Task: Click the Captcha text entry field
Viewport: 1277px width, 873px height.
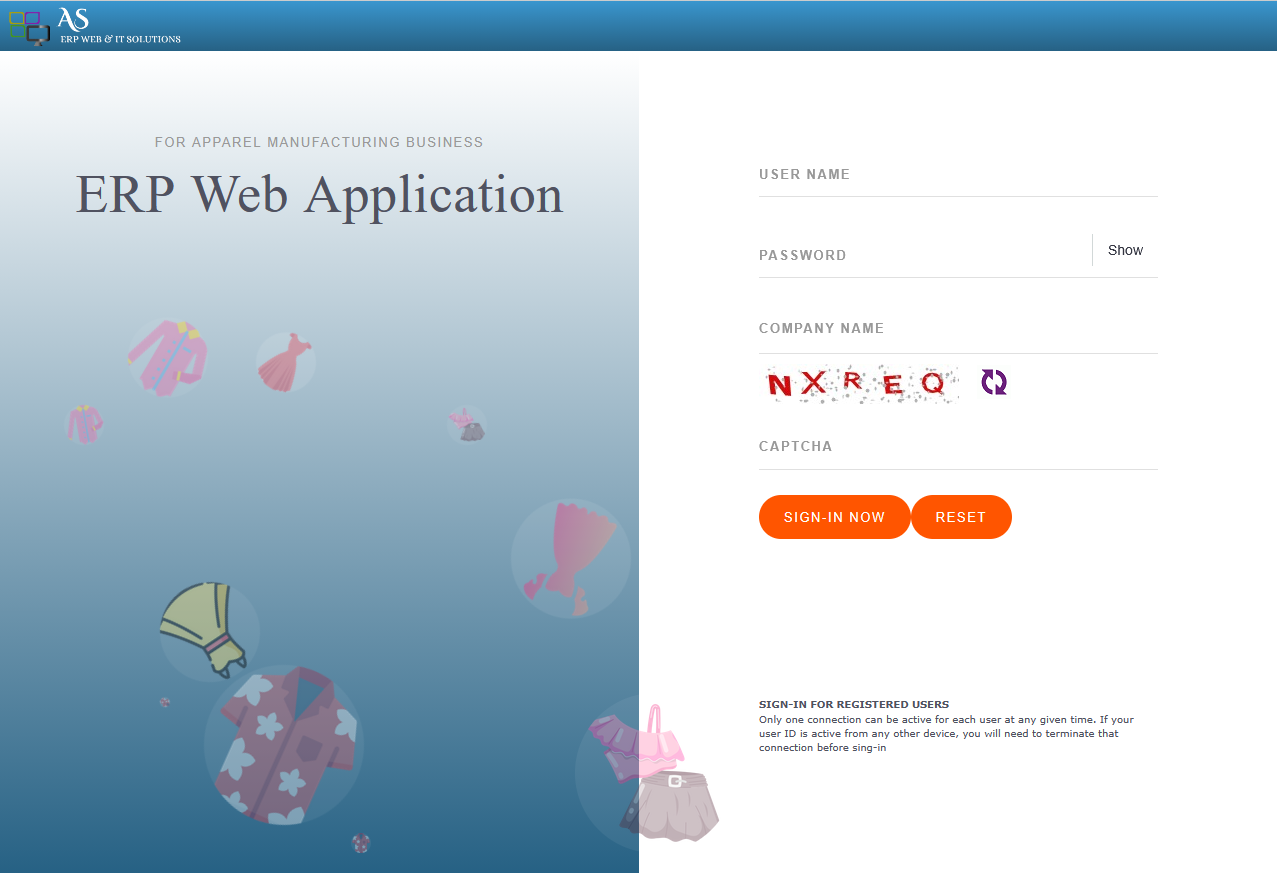Action: [x=957, y=447]
